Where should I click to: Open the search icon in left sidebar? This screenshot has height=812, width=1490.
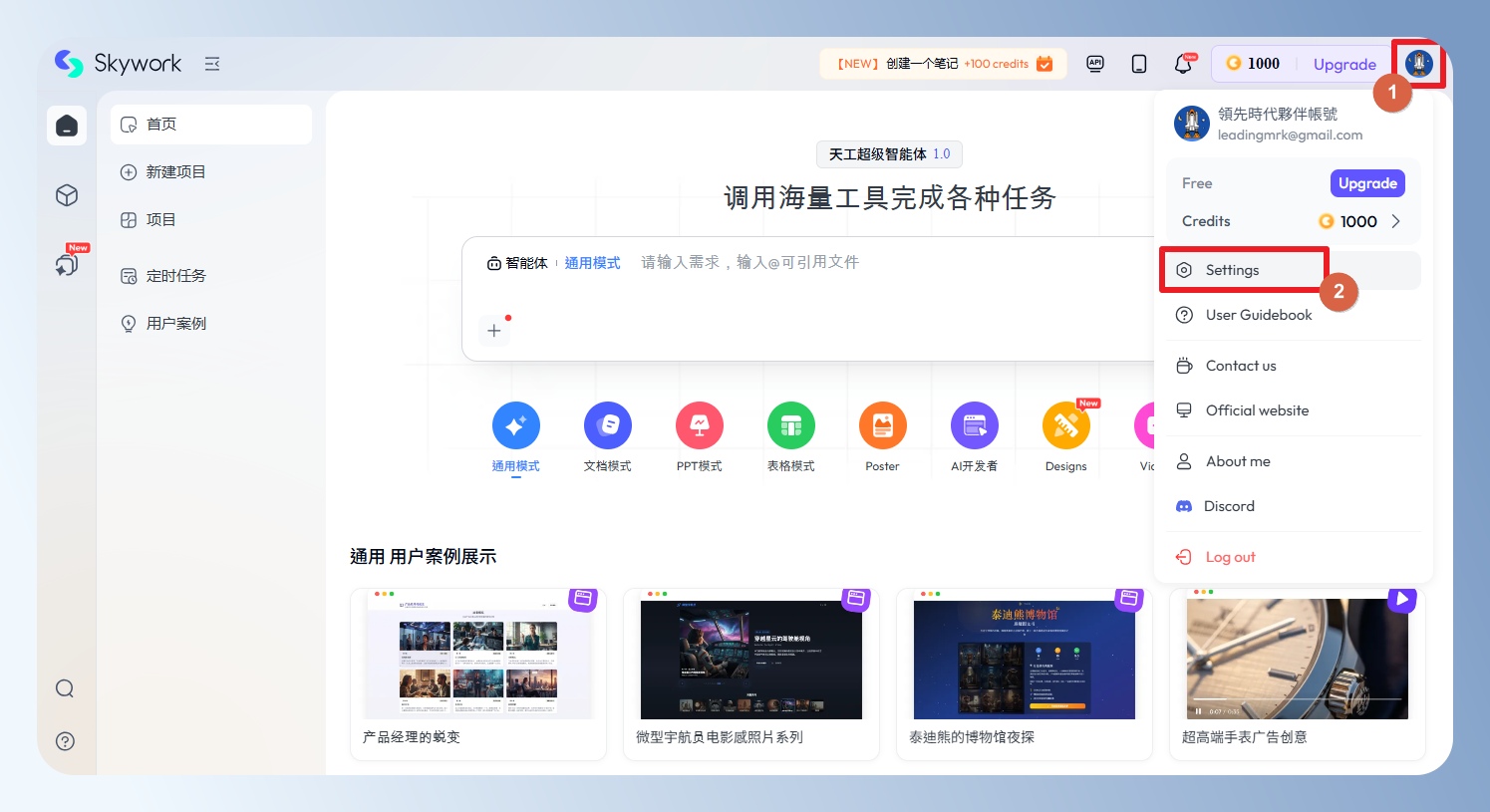coord(65,688)
